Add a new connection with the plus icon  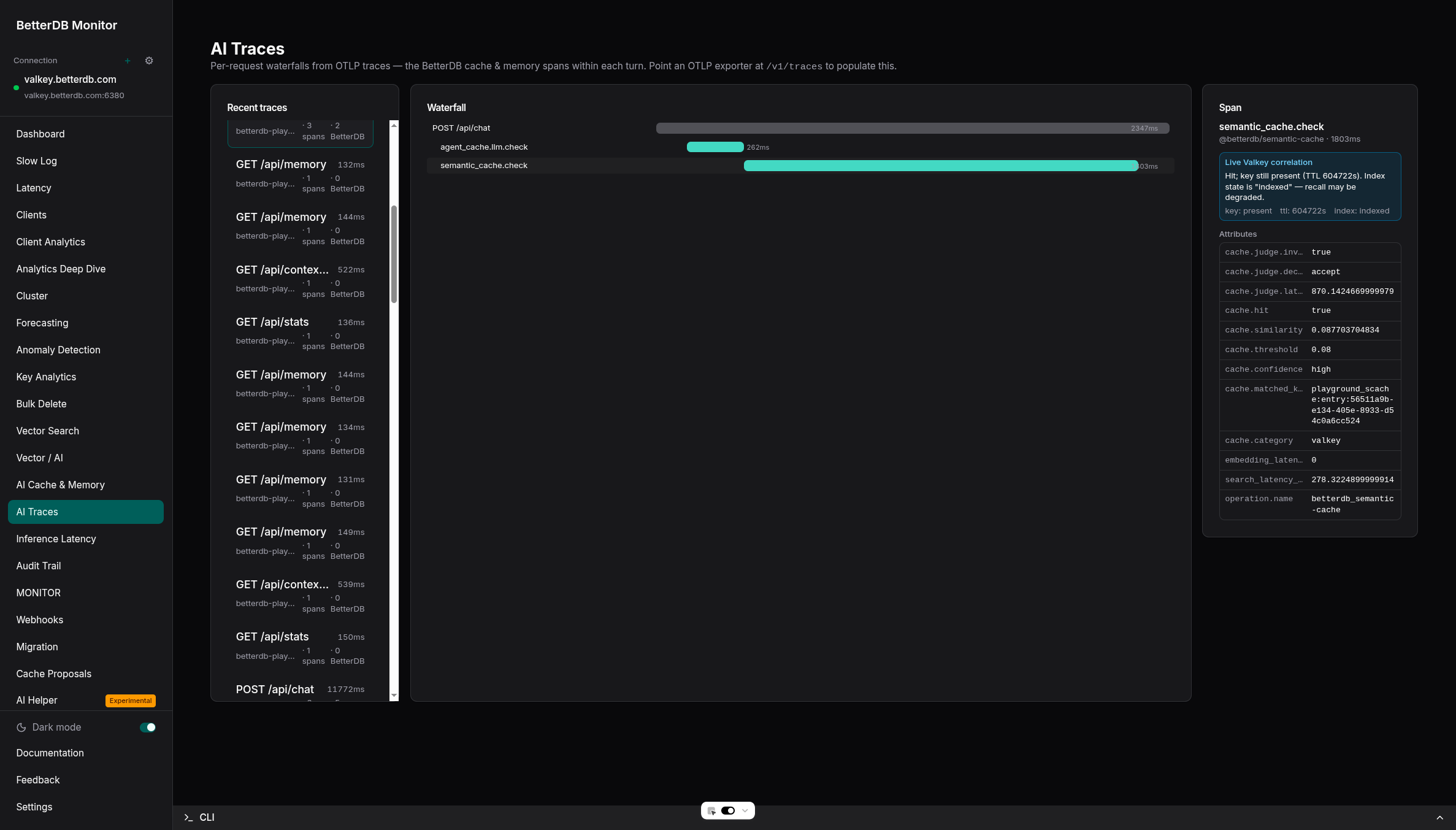tap(128, 61)
